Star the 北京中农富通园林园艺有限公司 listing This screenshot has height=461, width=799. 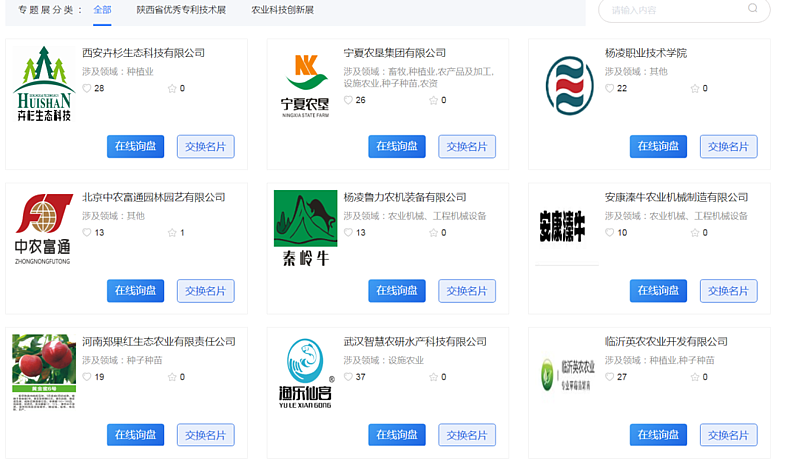(170, 233)
